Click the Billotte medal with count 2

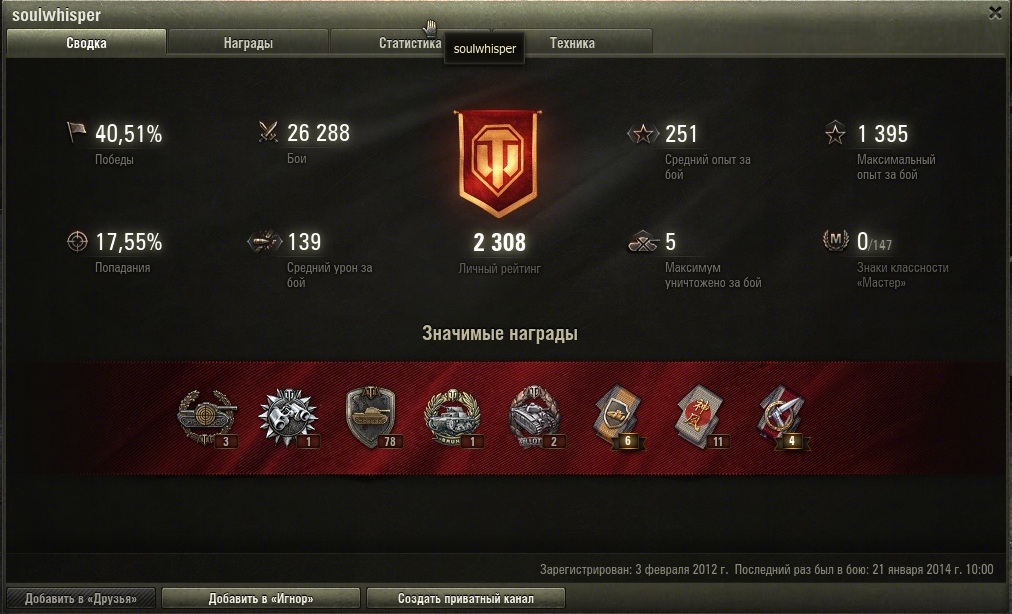click(536, 417)
